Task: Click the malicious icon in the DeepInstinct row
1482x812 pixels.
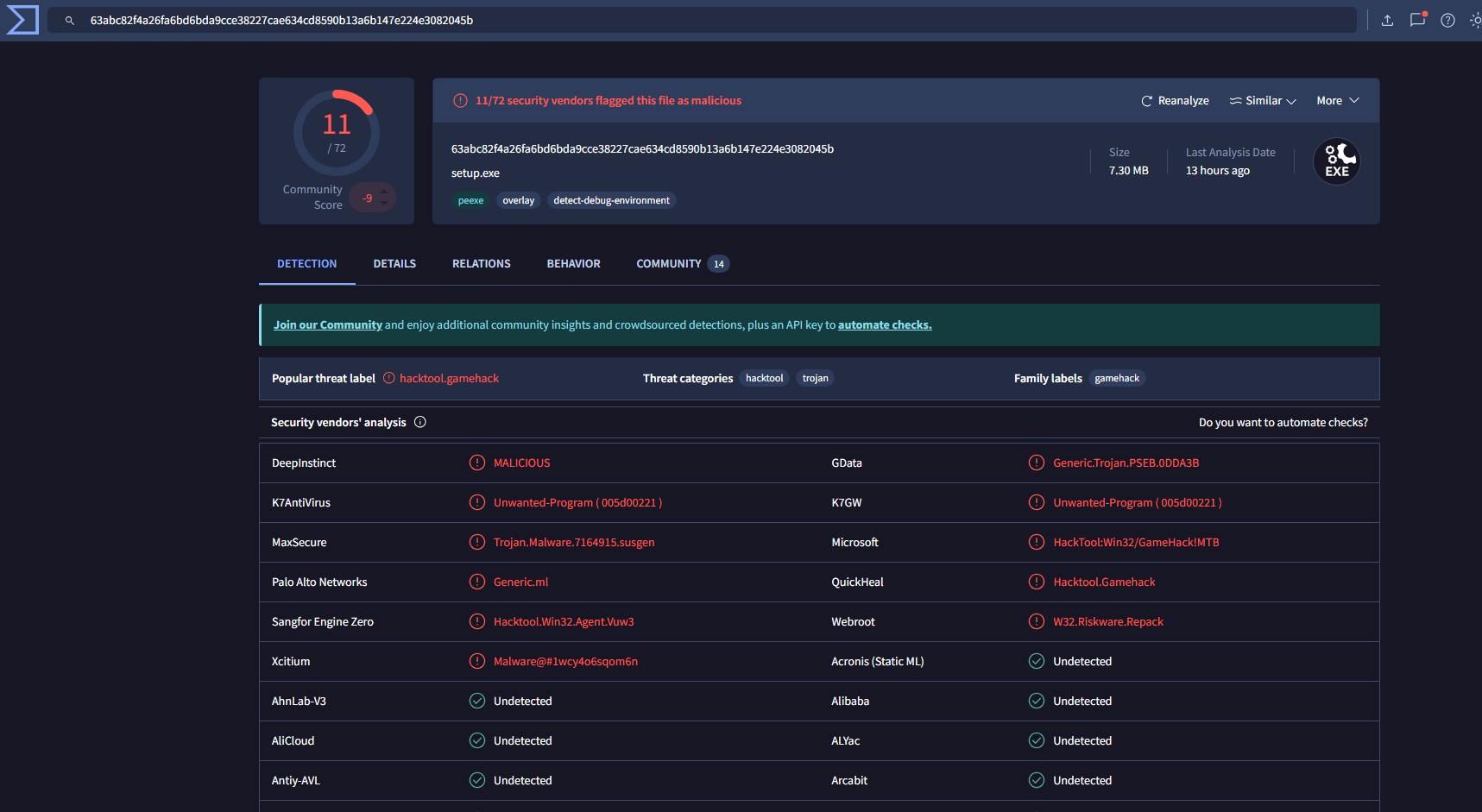Action: (x=477, y=463)
